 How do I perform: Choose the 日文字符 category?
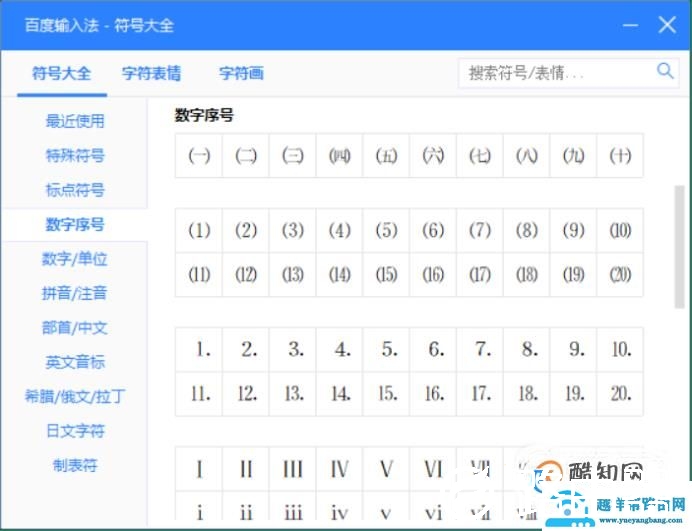click(x=75, y=431)
